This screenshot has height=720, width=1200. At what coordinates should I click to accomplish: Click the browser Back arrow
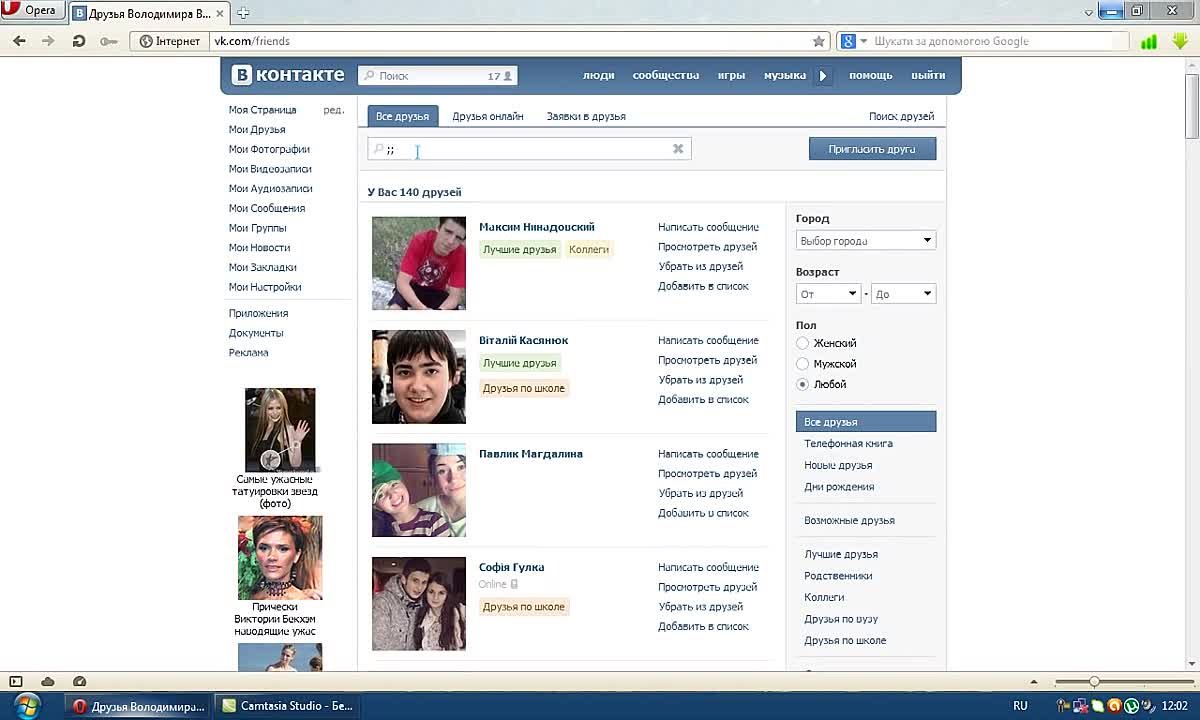pos(19,41)
